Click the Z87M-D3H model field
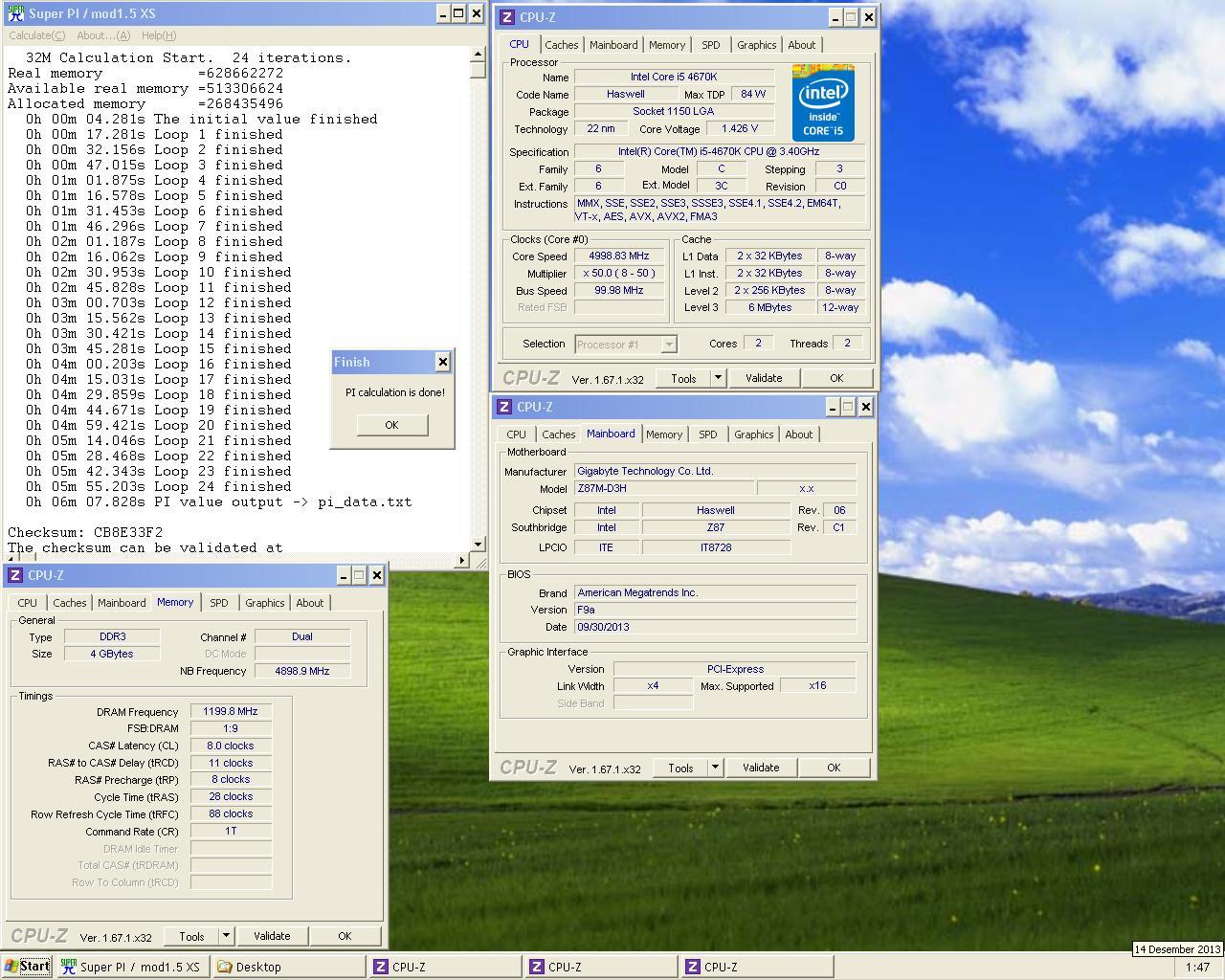1225x980 pixels. 664,488
